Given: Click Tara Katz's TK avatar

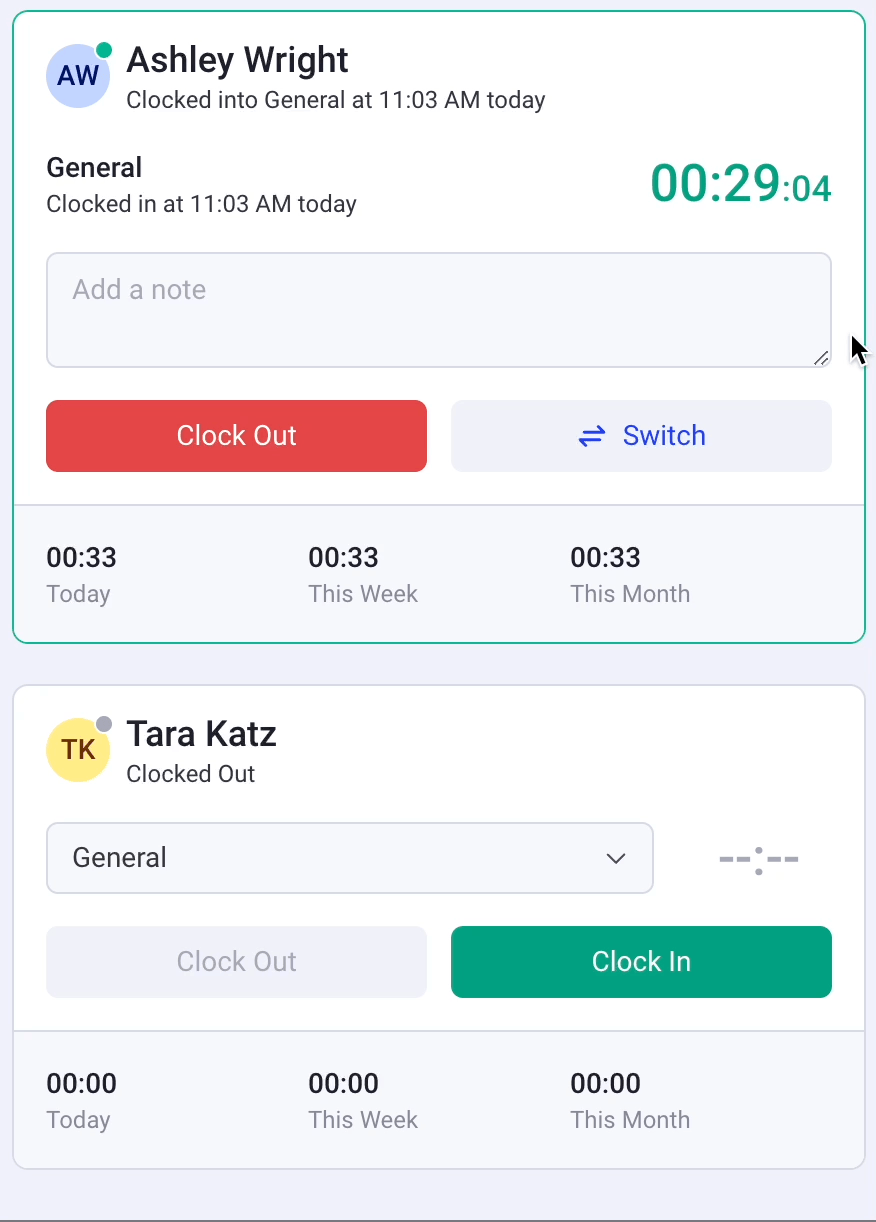Looking at the screenshot, I should coord(78,750).
